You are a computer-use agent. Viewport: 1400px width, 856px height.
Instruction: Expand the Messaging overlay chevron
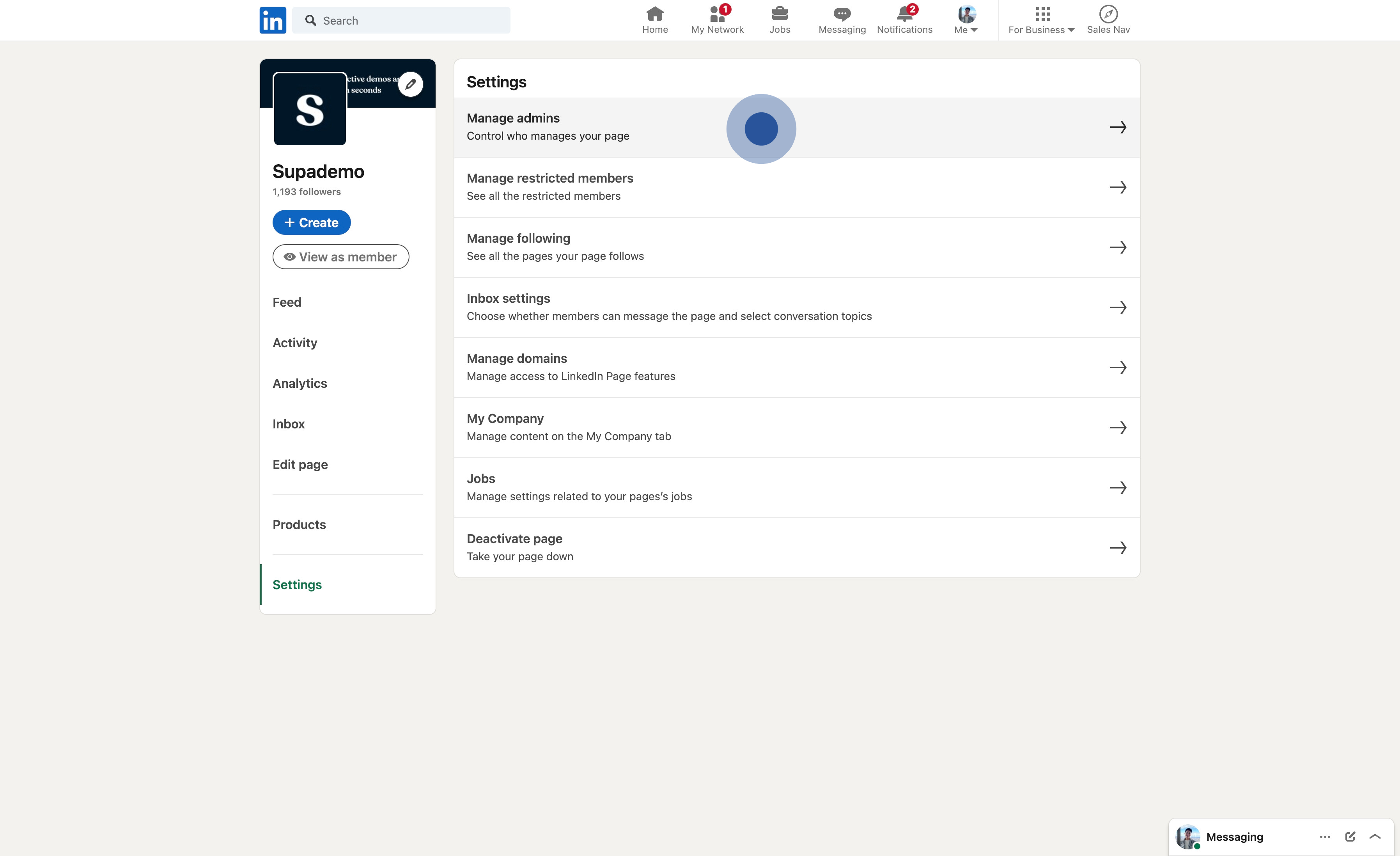(1374, 836)
